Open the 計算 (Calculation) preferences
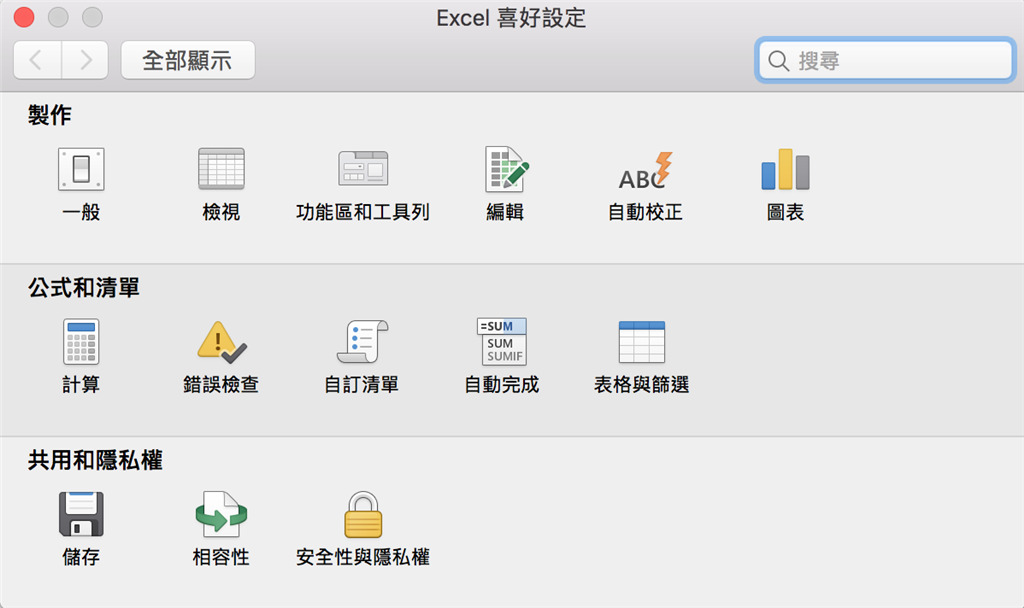This screenshot has width=1024, height=608. [x=81, y=357]
